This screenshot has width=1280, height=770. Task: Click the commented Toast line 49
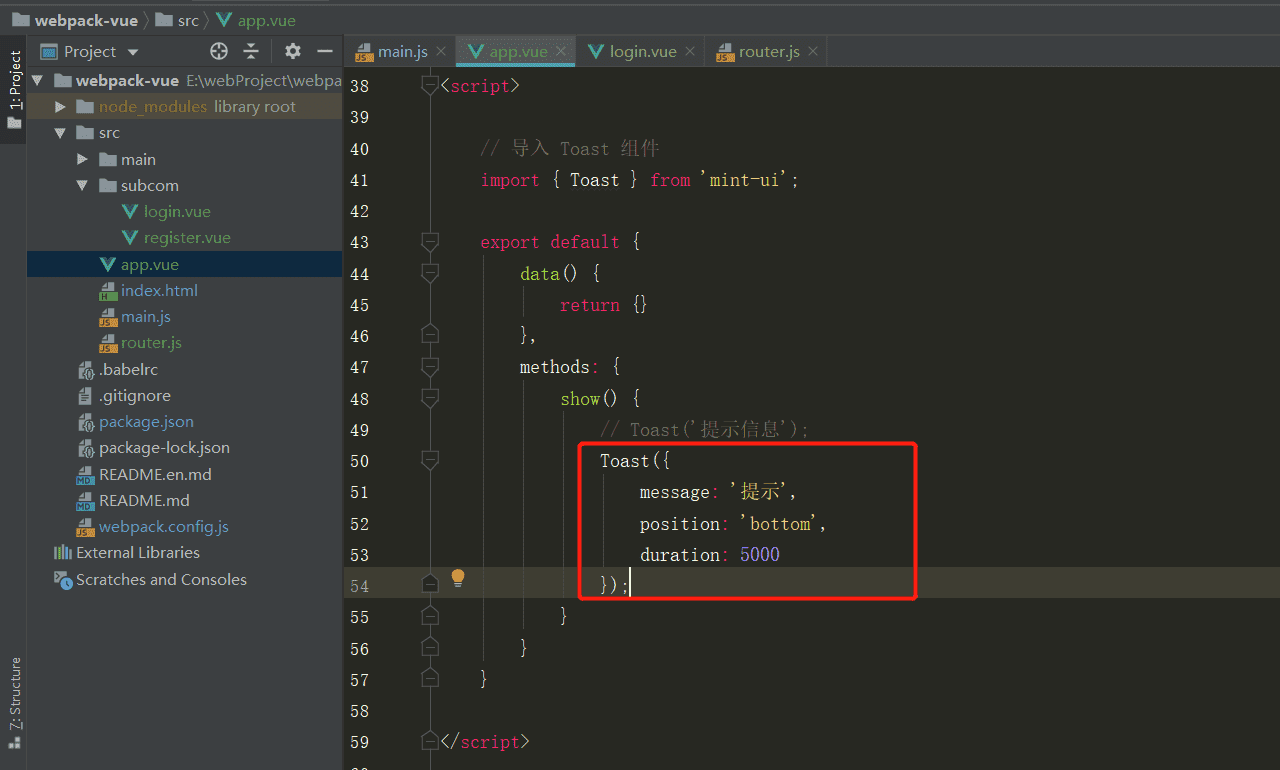(x=704, y=430)
